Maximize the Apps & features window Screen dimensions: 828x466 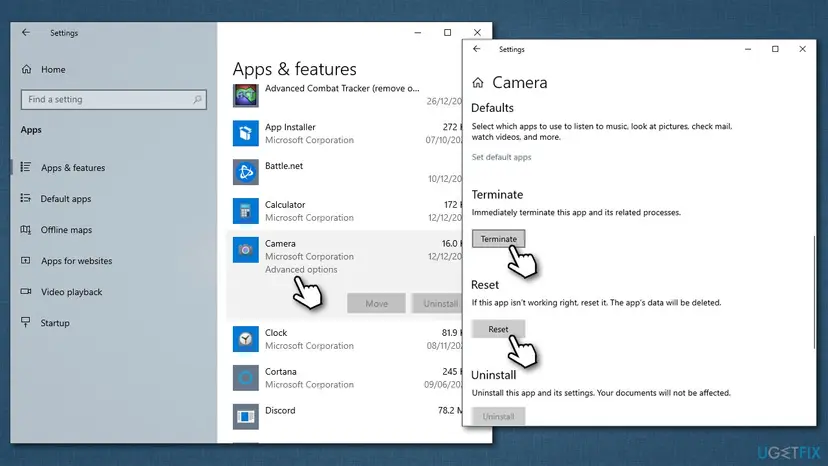pos(448,33)
